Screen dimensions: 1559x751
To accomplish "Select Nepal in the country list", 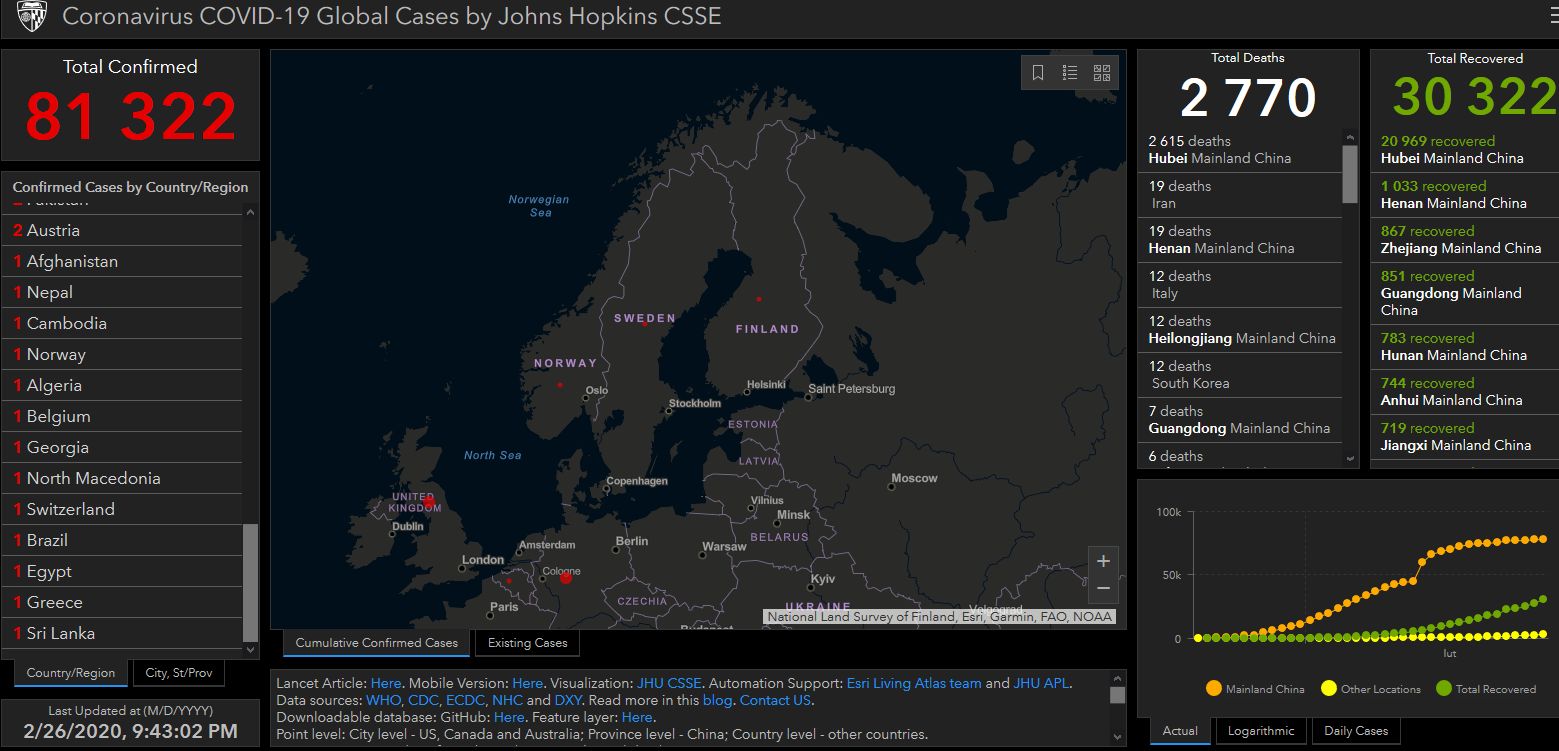I will [122, 292].
